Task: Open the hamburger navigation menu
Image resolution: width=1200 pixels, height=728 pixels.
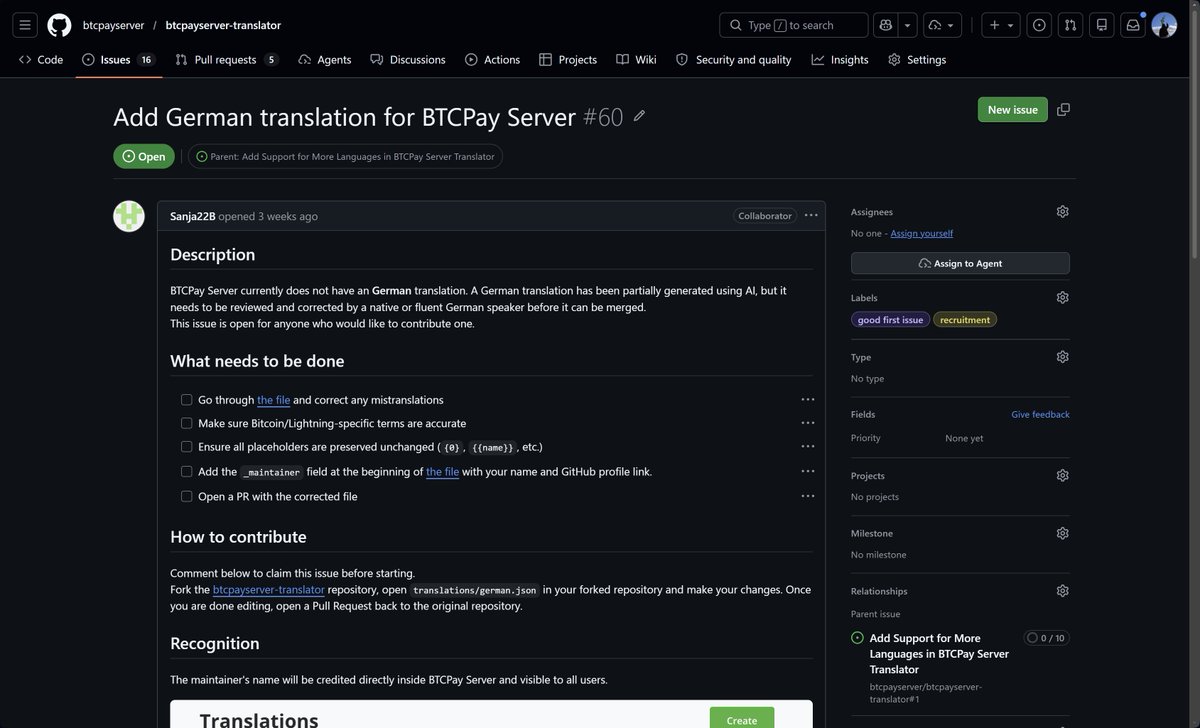Action: [x=25, y=25]
